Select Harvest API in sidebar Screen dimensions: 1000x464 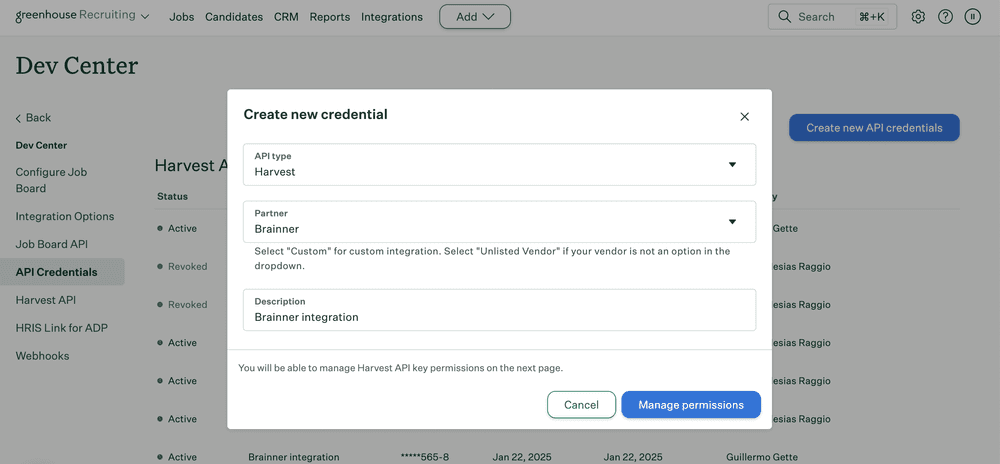pyautogui.click(x=45, y=300)
